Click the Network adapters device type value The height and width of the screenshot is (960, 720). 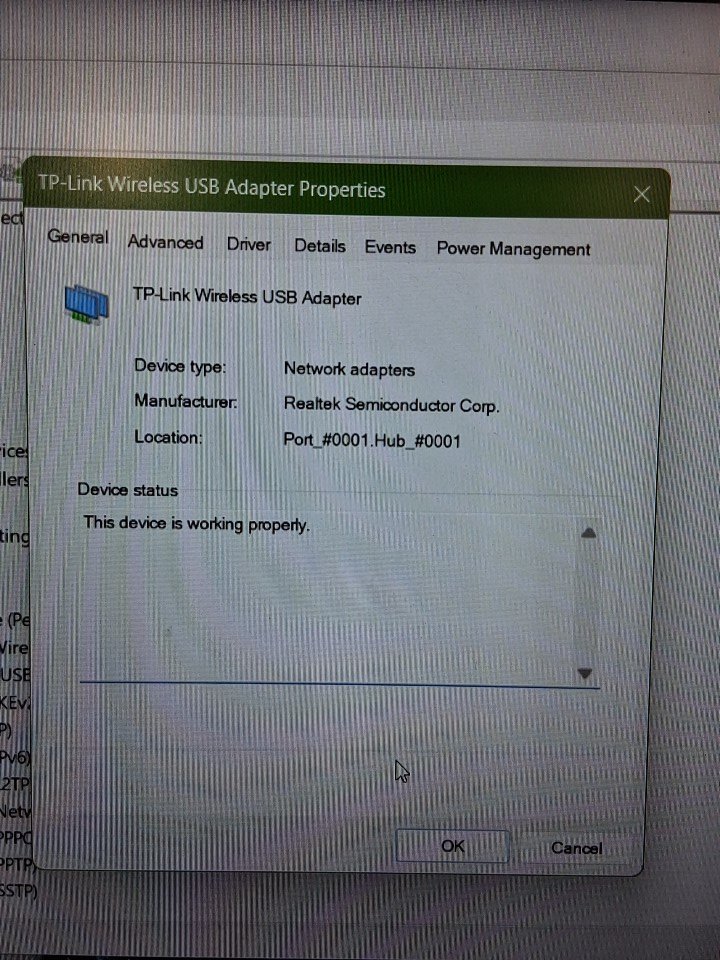[349, 369]
